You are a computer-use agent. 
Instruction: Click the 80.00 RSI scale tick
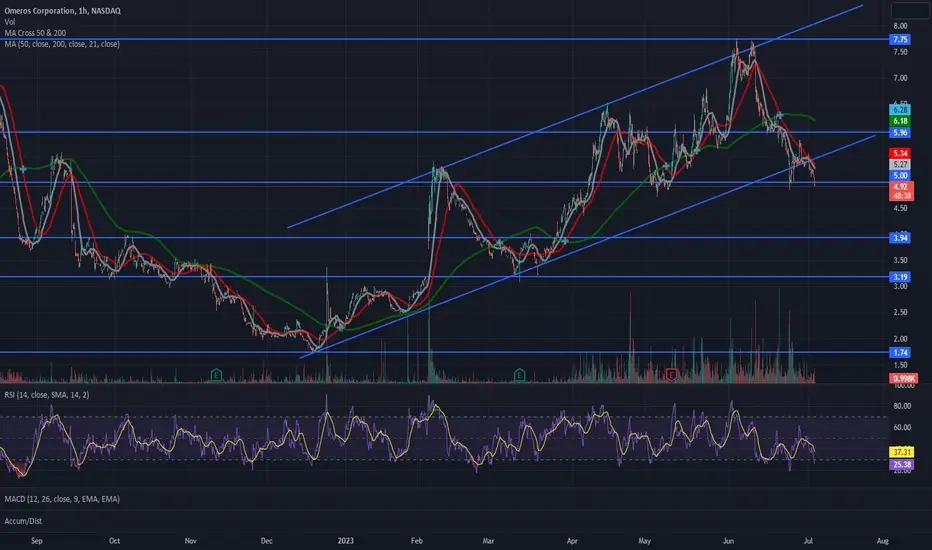tap(902, 406)
